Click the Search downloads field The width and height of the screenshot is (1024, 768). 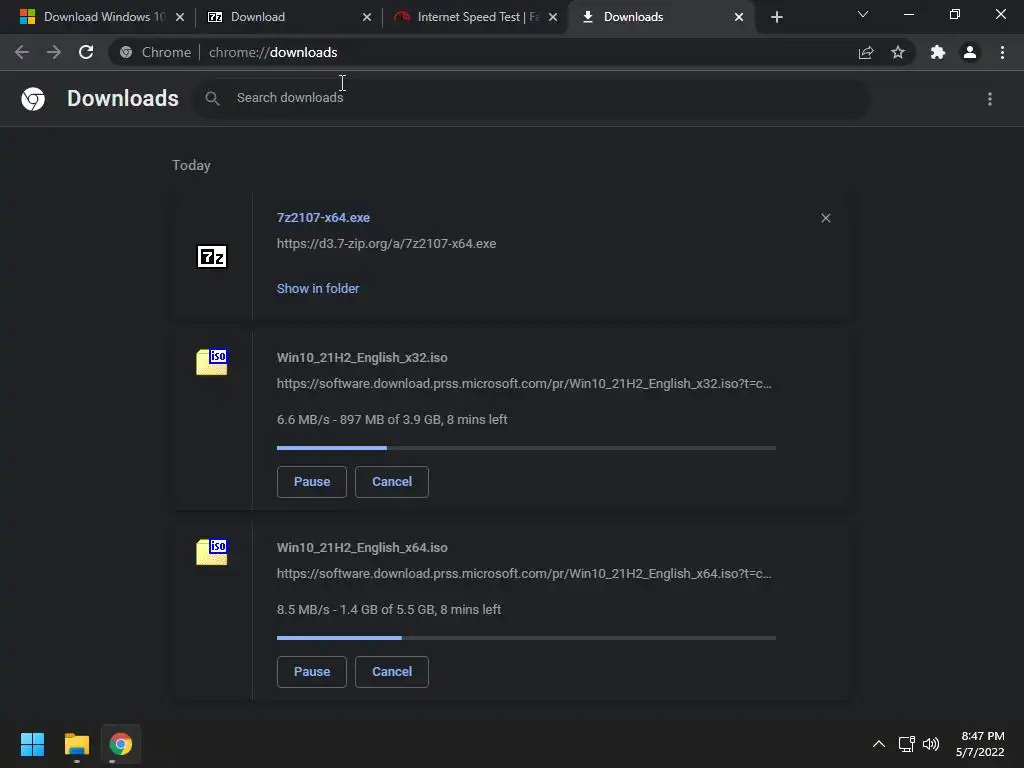pos(532,98)
